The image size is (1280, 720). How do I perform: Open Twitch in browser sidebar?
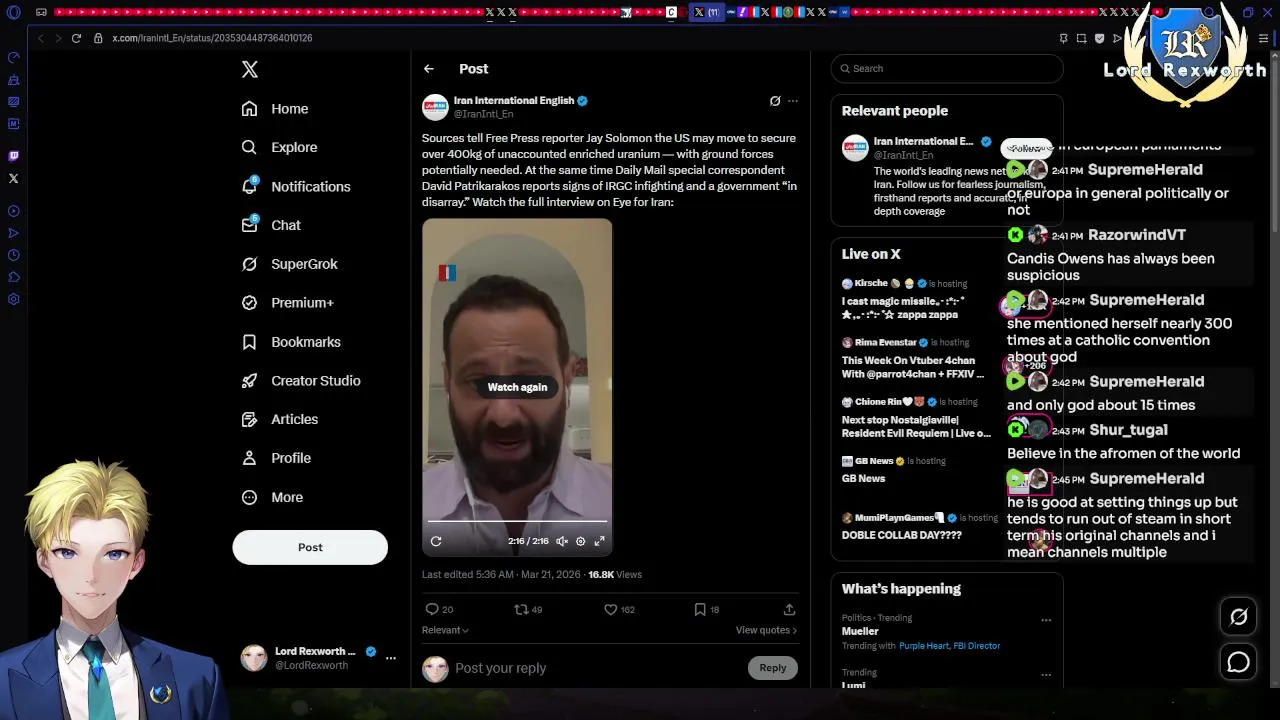(13, 156)
